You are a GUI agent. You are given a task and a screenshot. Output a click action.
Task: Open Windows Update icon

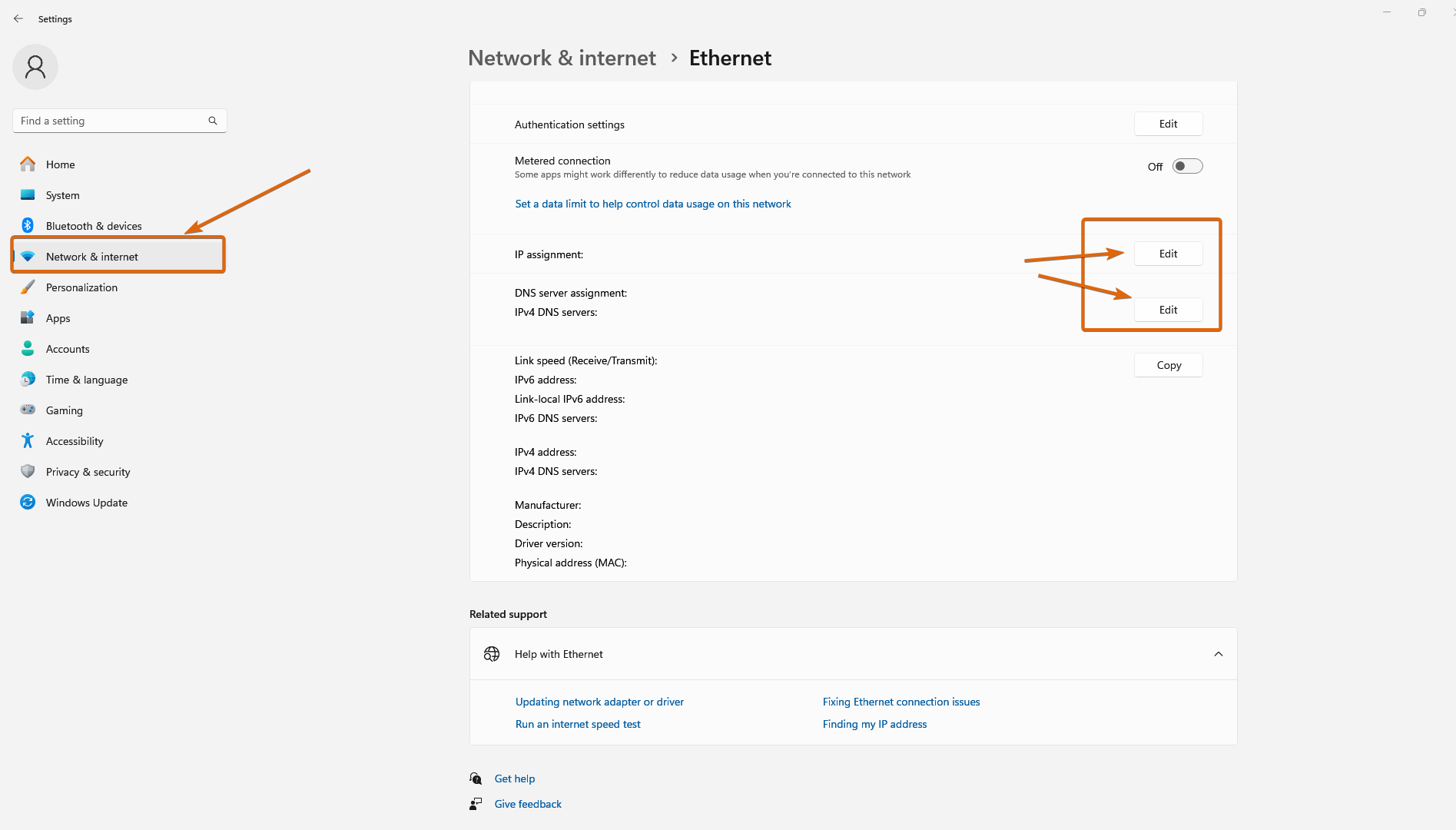point(28,502)
